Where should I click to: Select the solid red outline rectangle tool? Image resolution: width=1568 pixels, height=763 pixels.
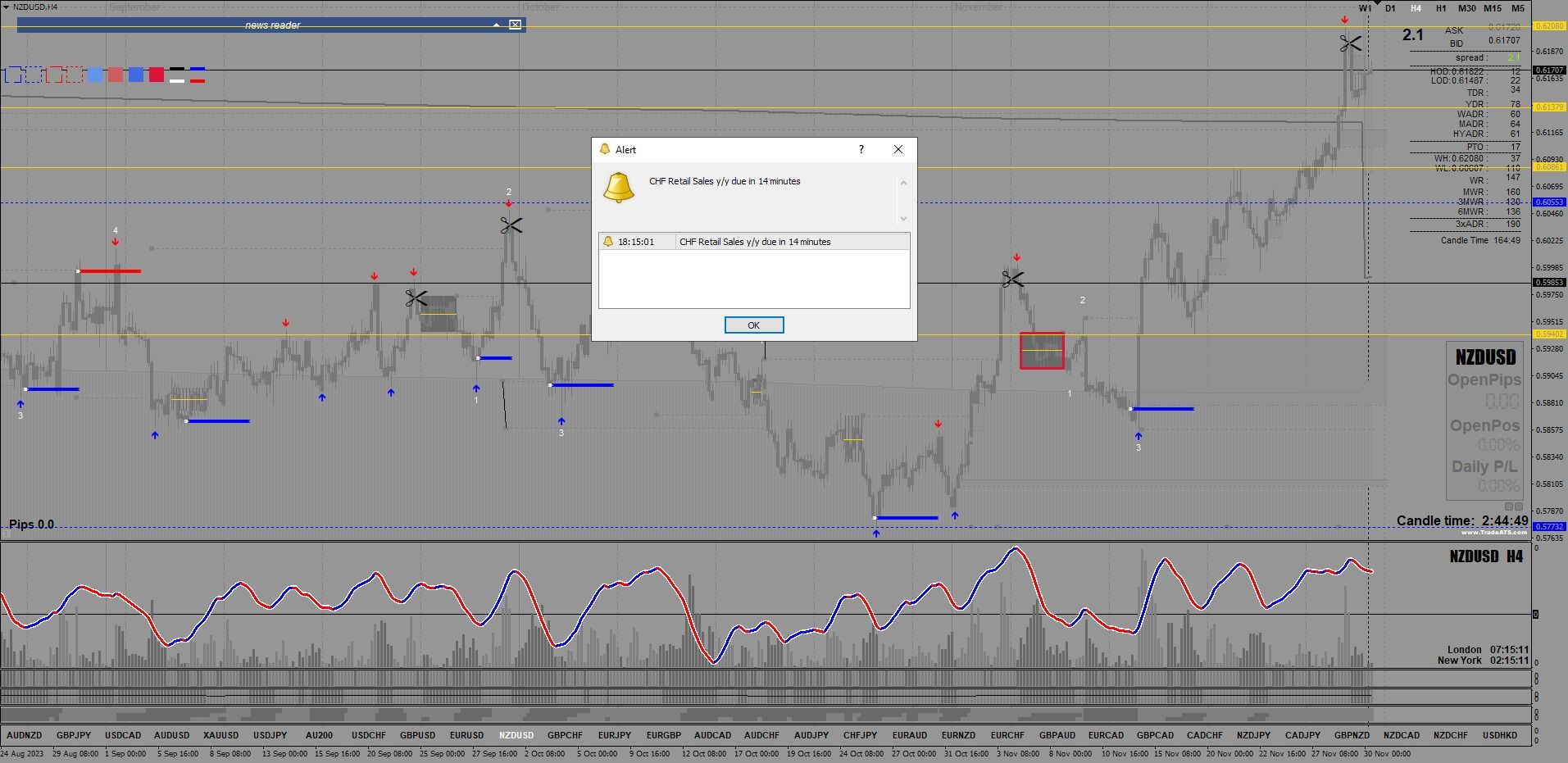click(x=54, y=75)
